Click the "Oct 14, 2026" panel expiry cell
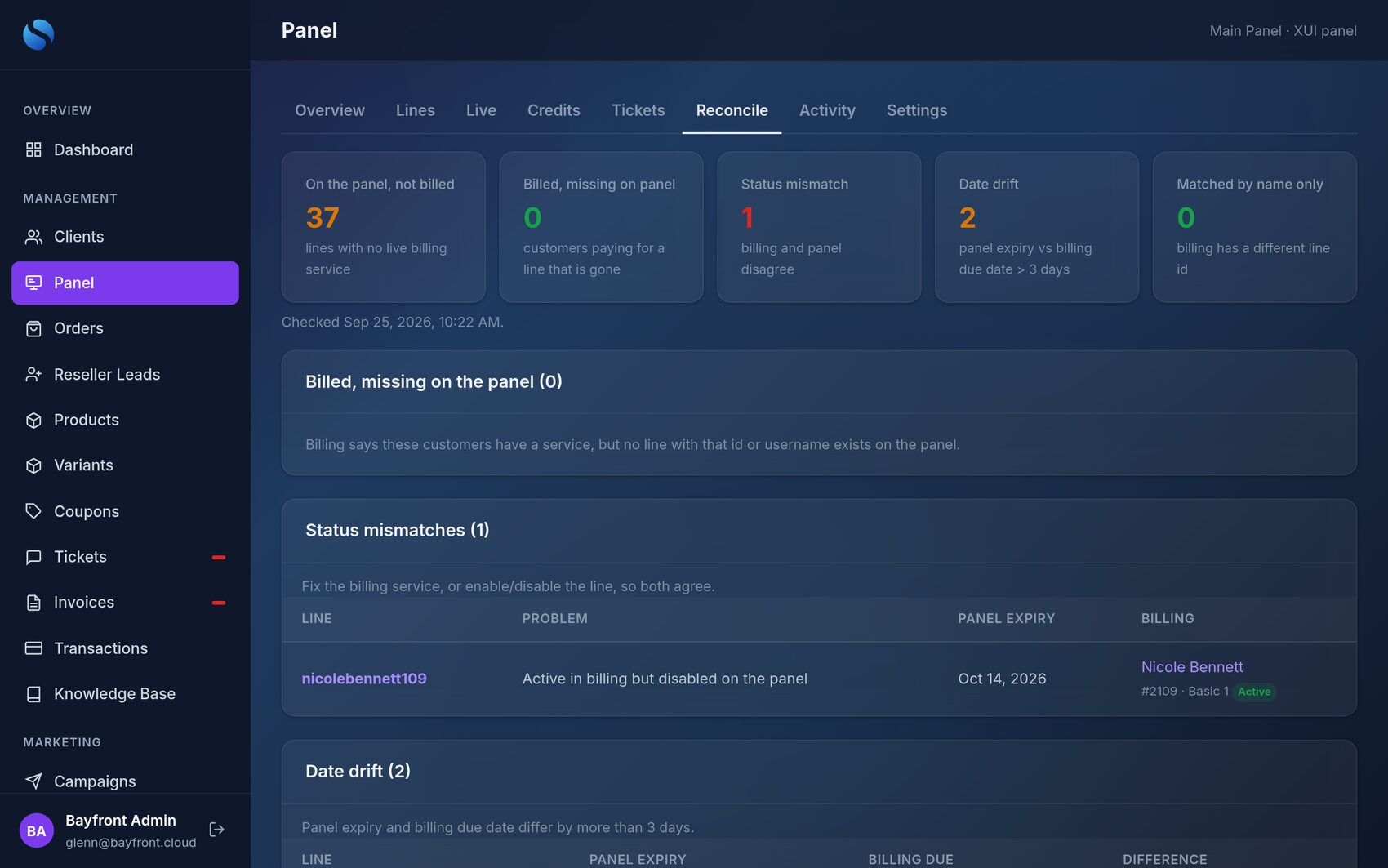The image size is (1388, 868). [x=1002, y=679]
